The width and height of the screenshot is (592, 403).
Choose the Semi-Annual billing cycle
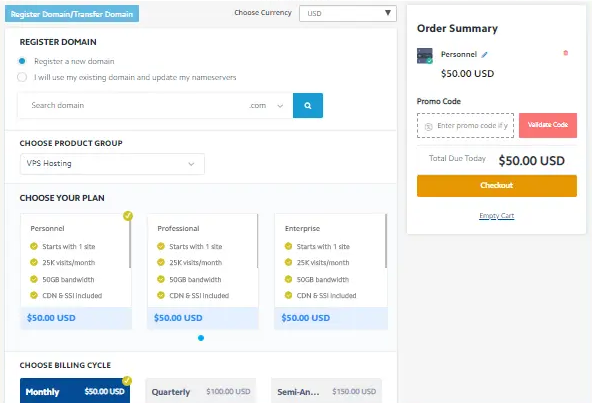click(x=326, y=391)
